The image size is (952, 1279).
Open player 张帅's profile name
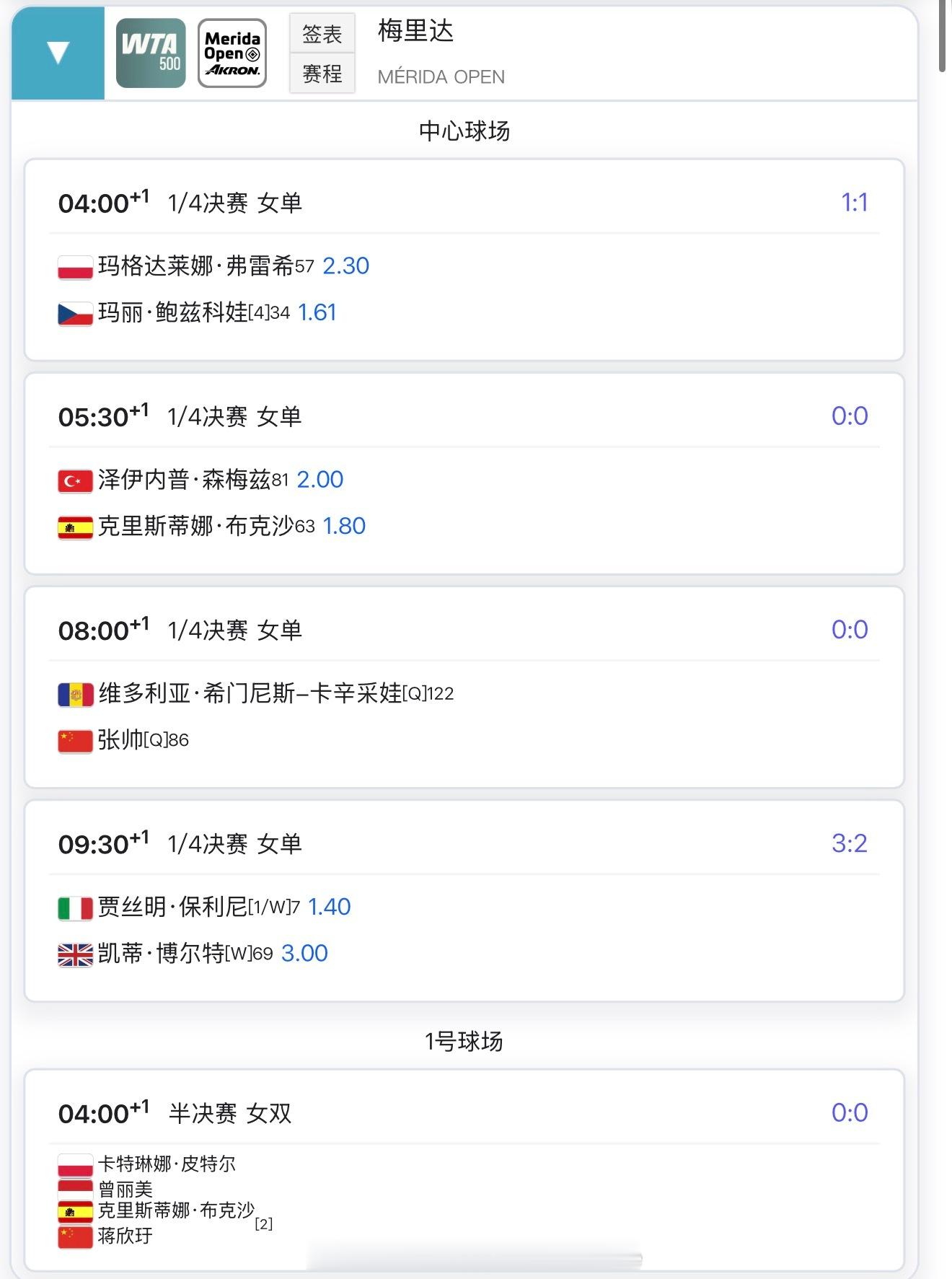(120, 740)
